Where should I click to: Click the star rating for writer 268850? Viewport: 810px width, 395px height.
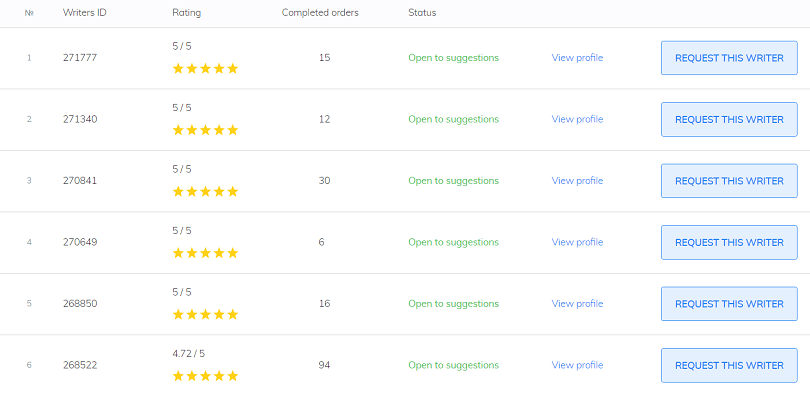205,314
